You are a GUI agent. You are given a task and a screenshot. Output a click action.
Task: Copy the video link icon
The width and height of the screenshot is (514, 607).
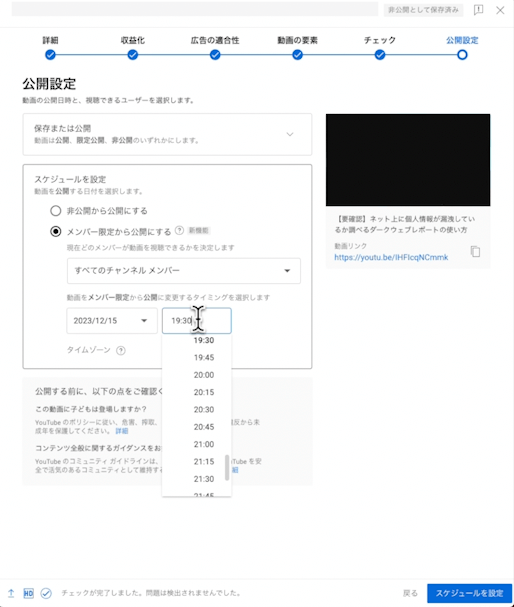coord(475,251)
